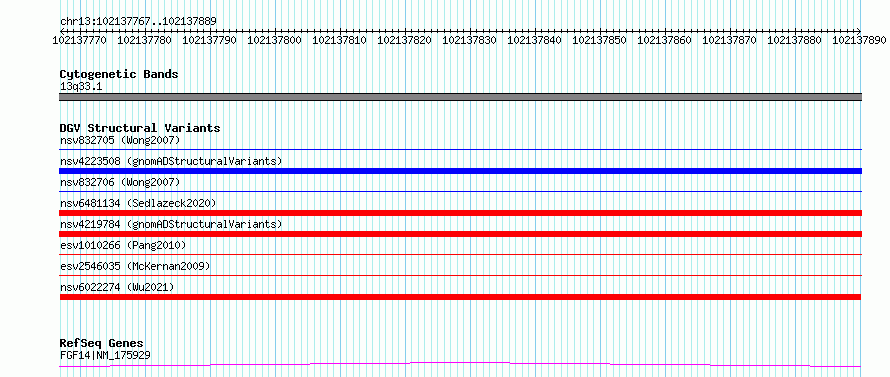This screenshot has height=377, width=890.
Task: Select the thin blue line under nsv832705
Action: click(460, 149)
